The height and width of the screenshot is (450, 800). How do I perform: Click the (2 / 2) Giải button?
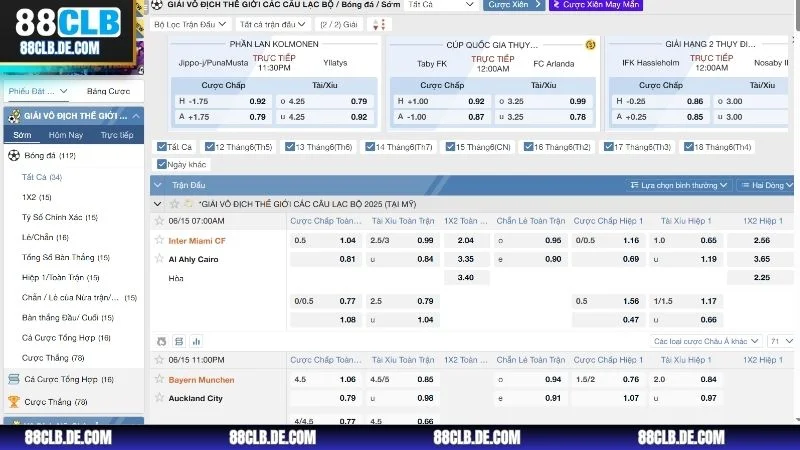click(339, 24)
